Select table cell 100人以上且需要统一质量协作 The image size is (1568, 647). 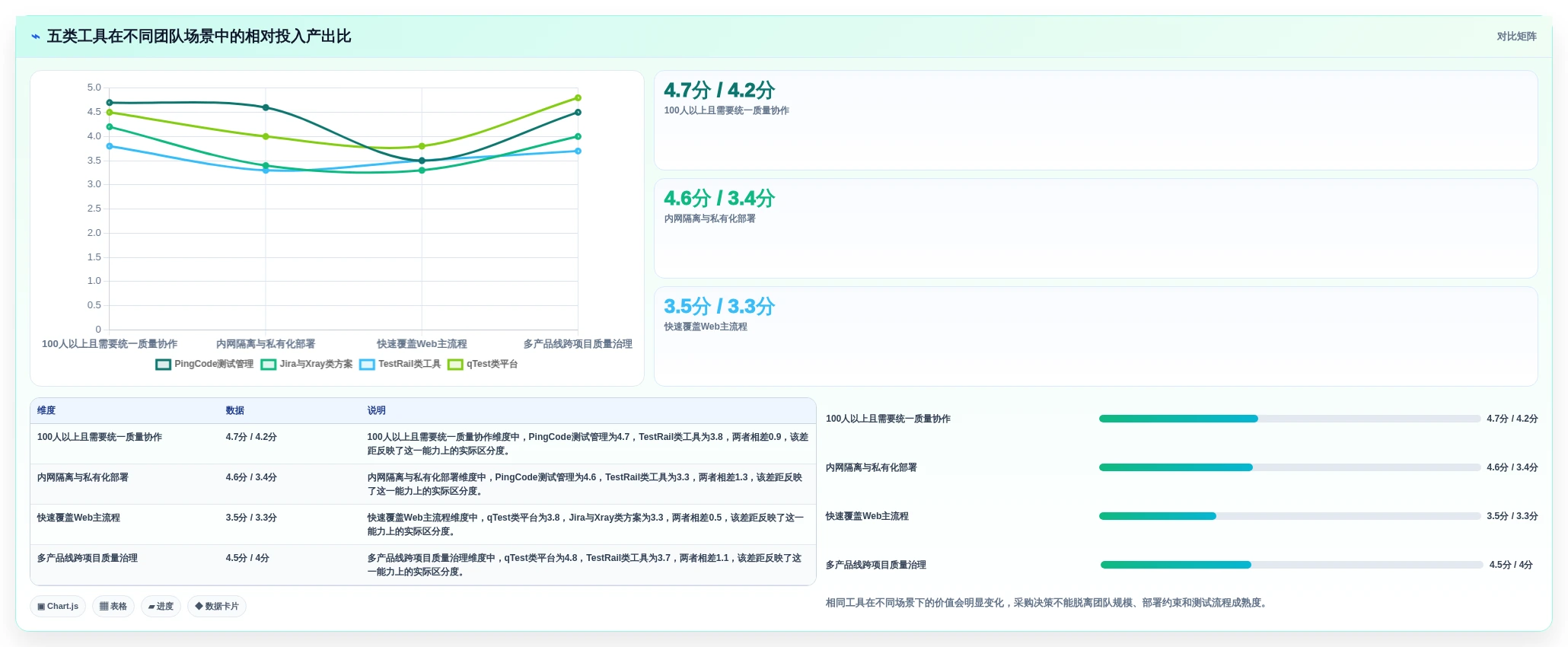click(x=100, y=437)
